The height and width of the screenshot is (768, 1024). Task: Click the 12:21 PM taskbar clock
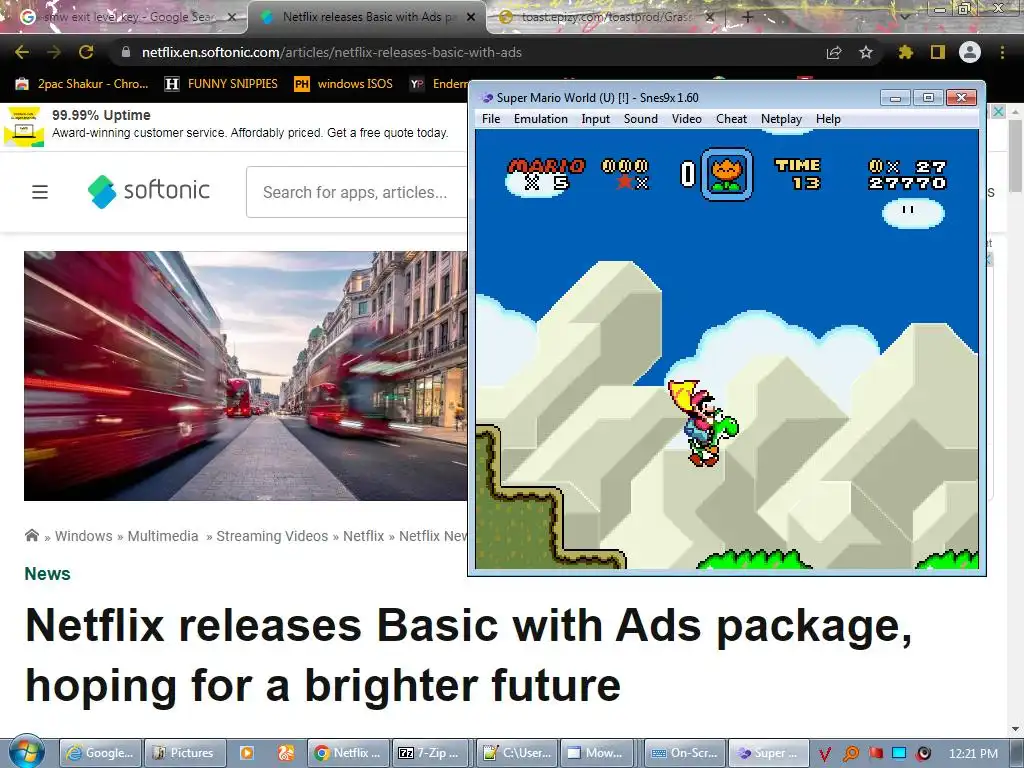(x=974, y=754)
